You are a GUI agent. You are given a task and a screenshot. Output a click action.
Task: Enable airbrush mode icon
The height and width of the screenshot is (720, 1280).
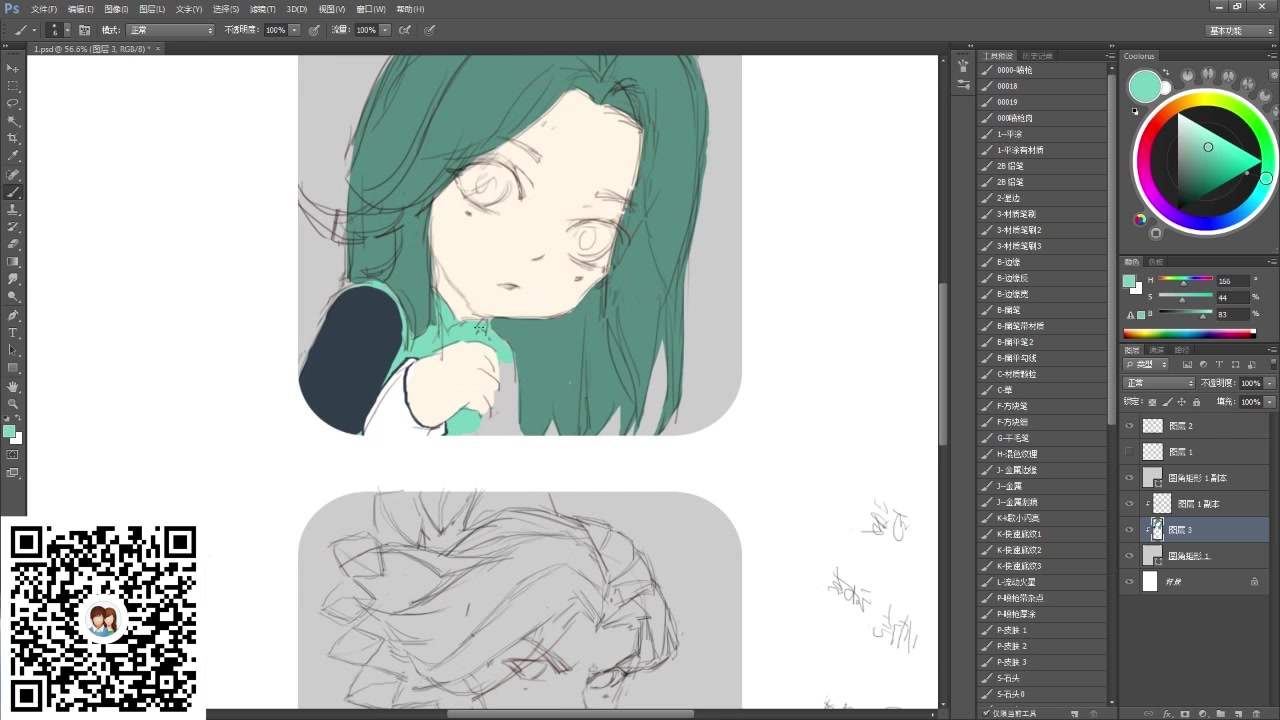[405, 30]
